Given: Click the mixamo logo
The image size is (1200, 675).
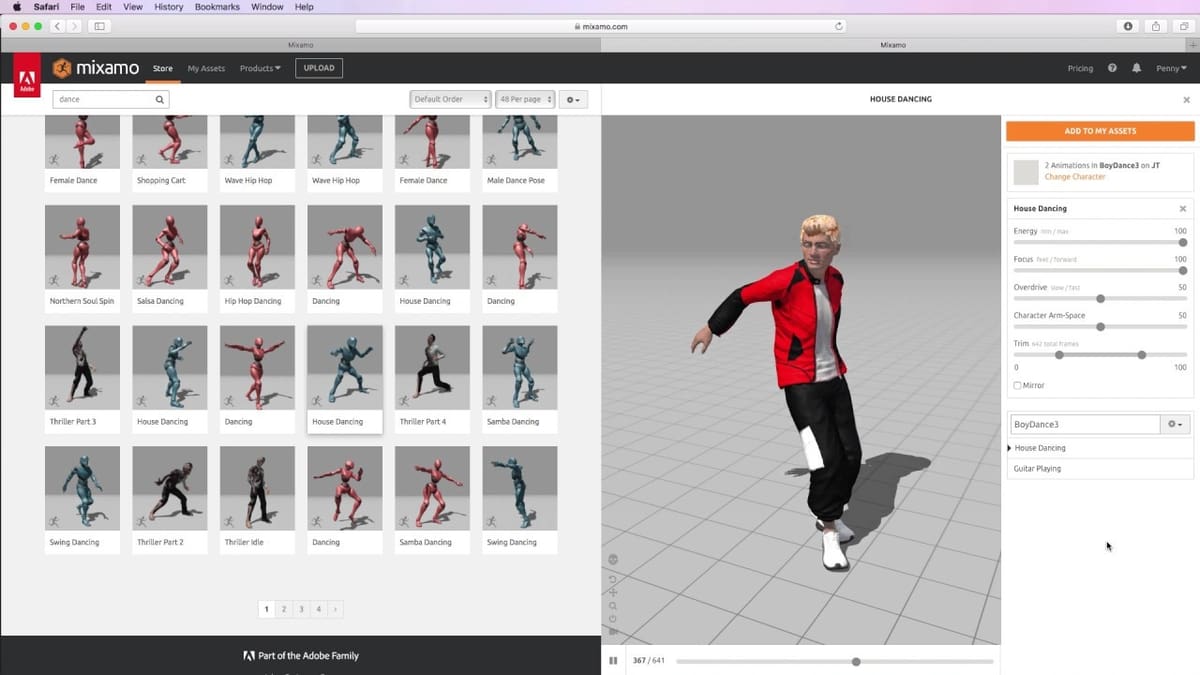Looking at the screenshot, I should point(97,68).
